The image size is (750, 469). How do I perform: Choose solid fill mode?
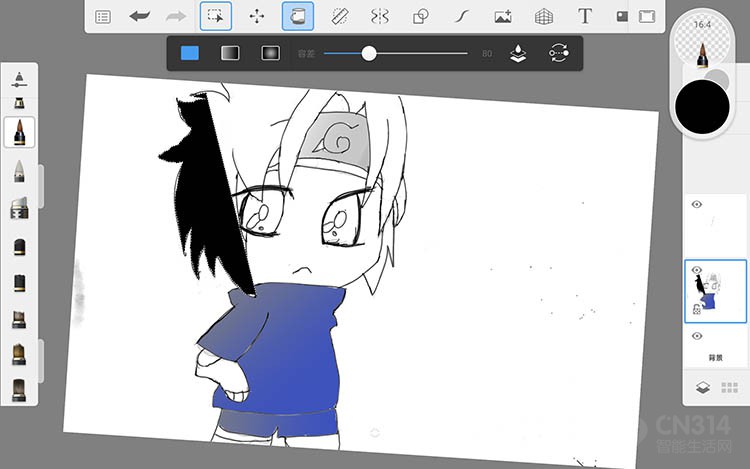click(x=190, y=53)
